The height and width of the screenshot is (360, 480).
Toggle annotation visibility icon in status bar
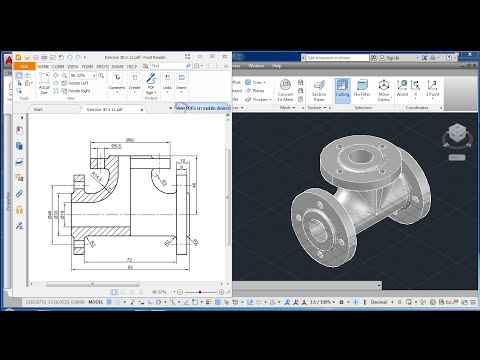288,302
